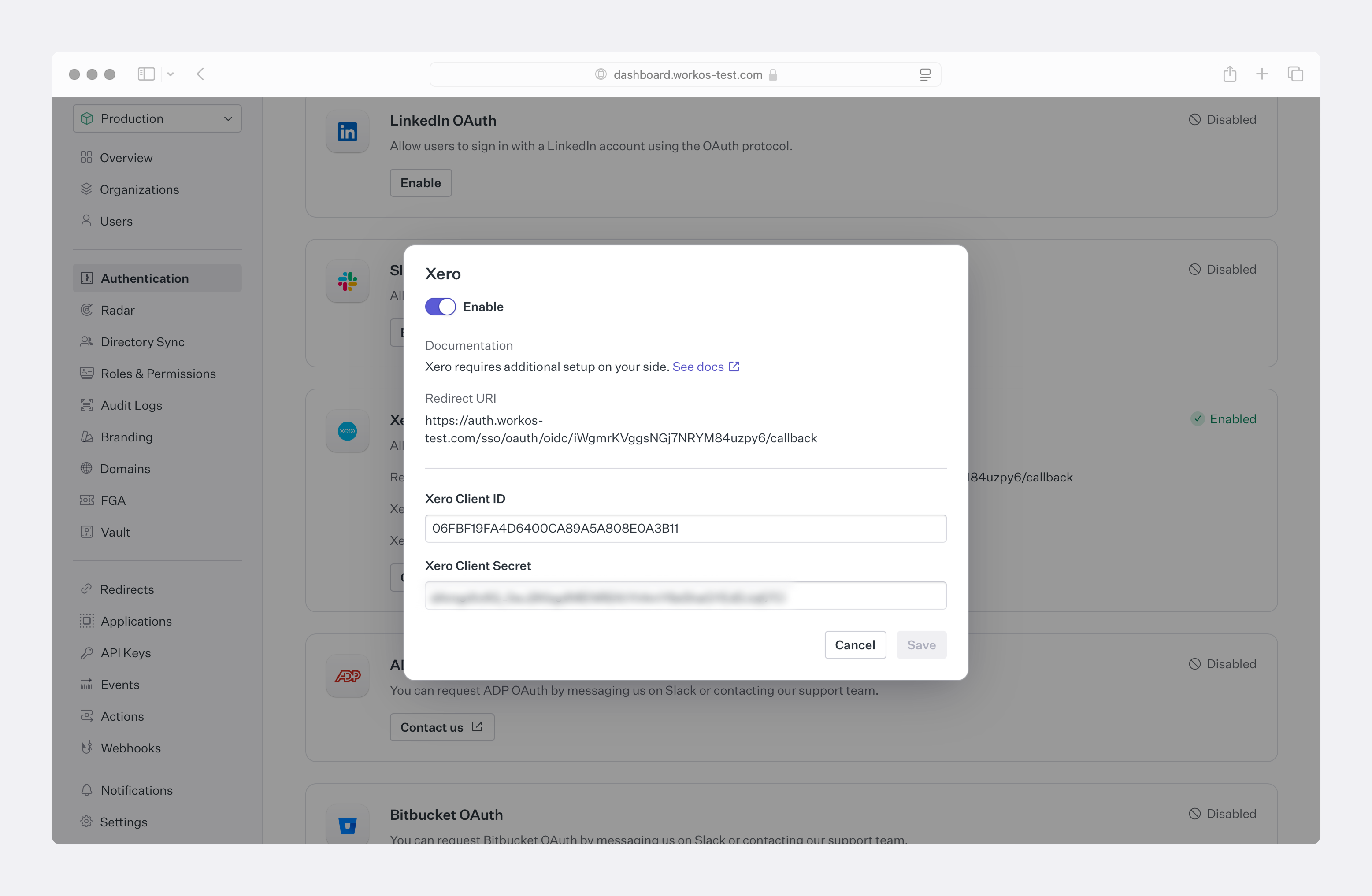The image size is (1372, 896).
Task: Cancel the Xero configuration dialog
Action: pos(855,645)
